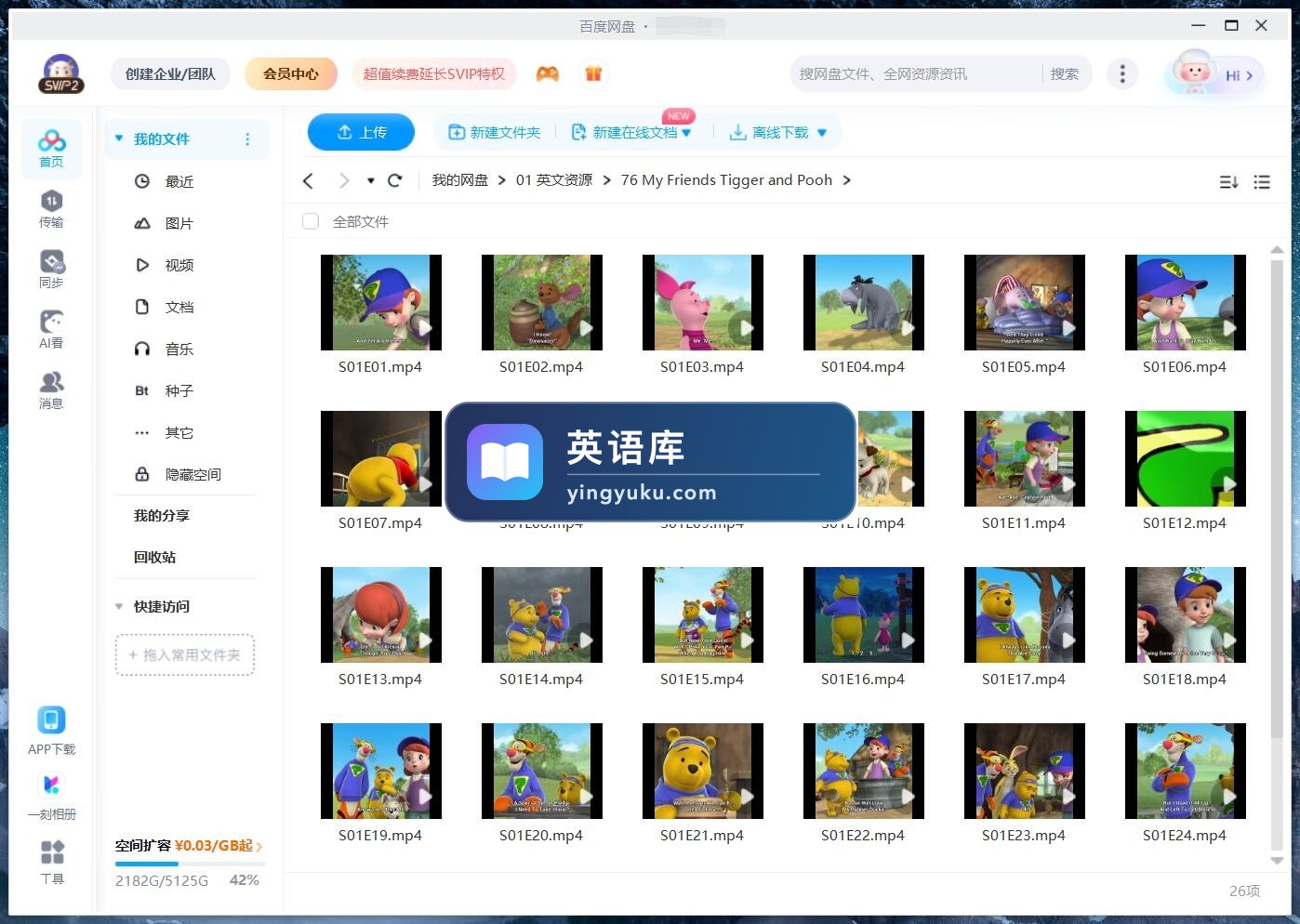This screenshot has height=924, width=1300.
Task: Open the 工具 tools icon
Action: pyautogui.click(x=52, y=862)
